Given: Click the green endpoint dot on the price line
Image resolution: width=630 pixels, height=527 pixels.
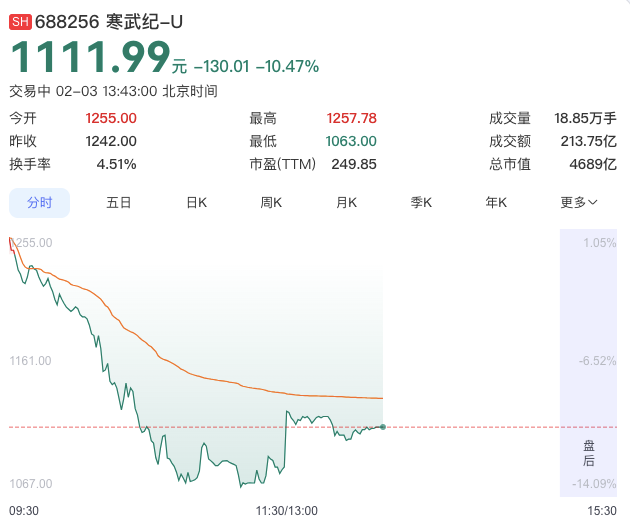Looking at the screenshot, I should (x=383, y=427).
